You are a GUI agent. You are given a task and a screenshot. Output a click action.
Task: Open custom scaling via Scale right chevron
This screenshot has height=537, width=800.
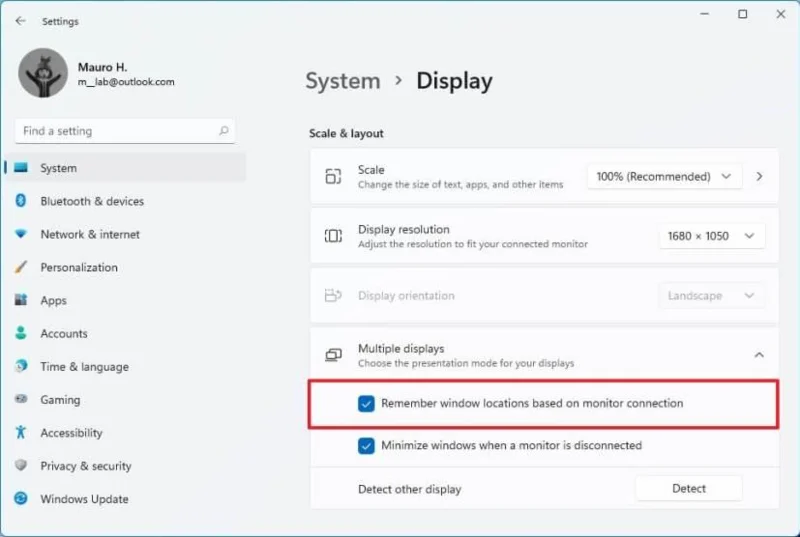759,176
